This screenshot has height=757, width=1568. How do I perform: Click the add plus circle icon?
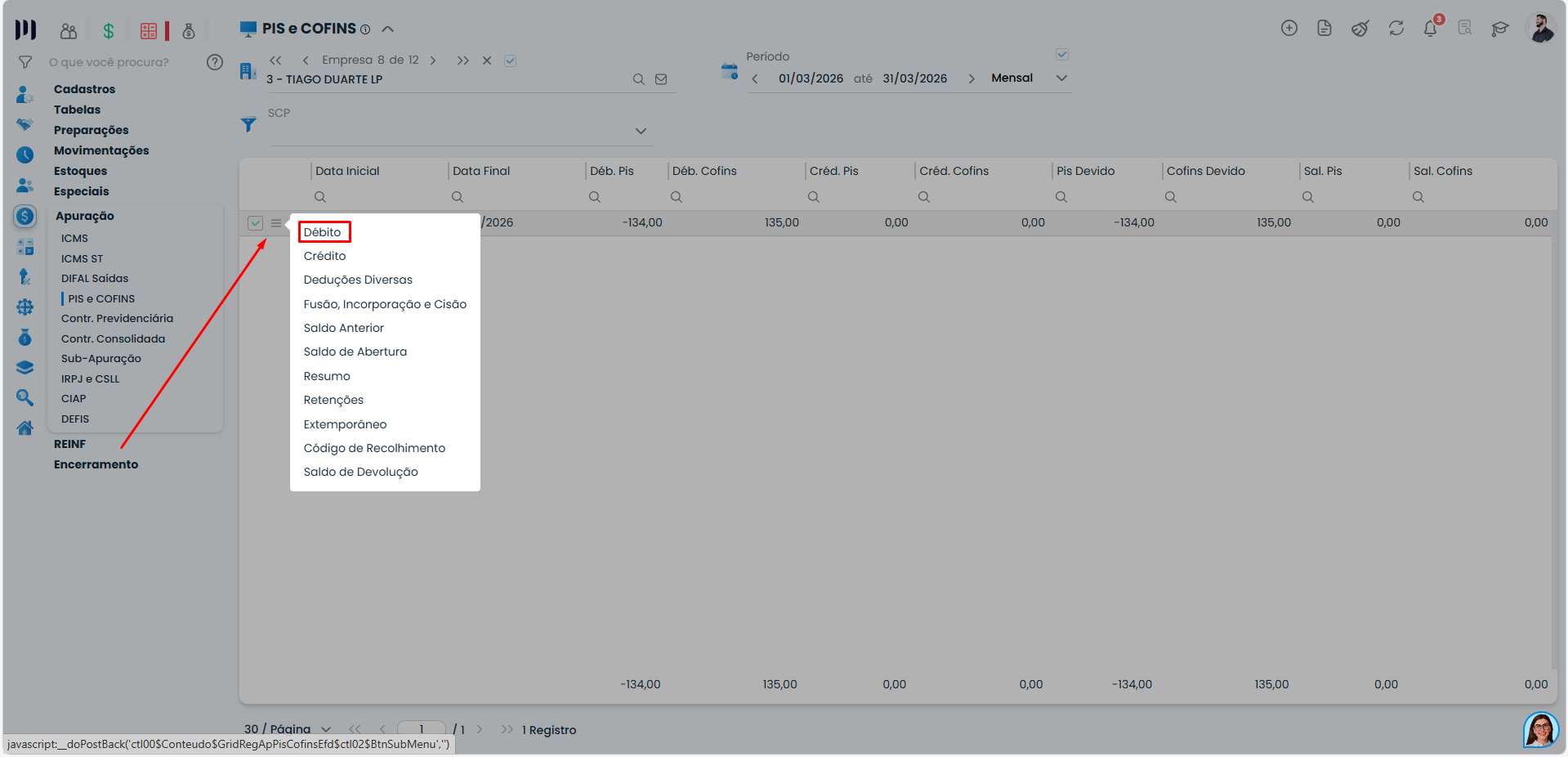(x=1289, y=28)
